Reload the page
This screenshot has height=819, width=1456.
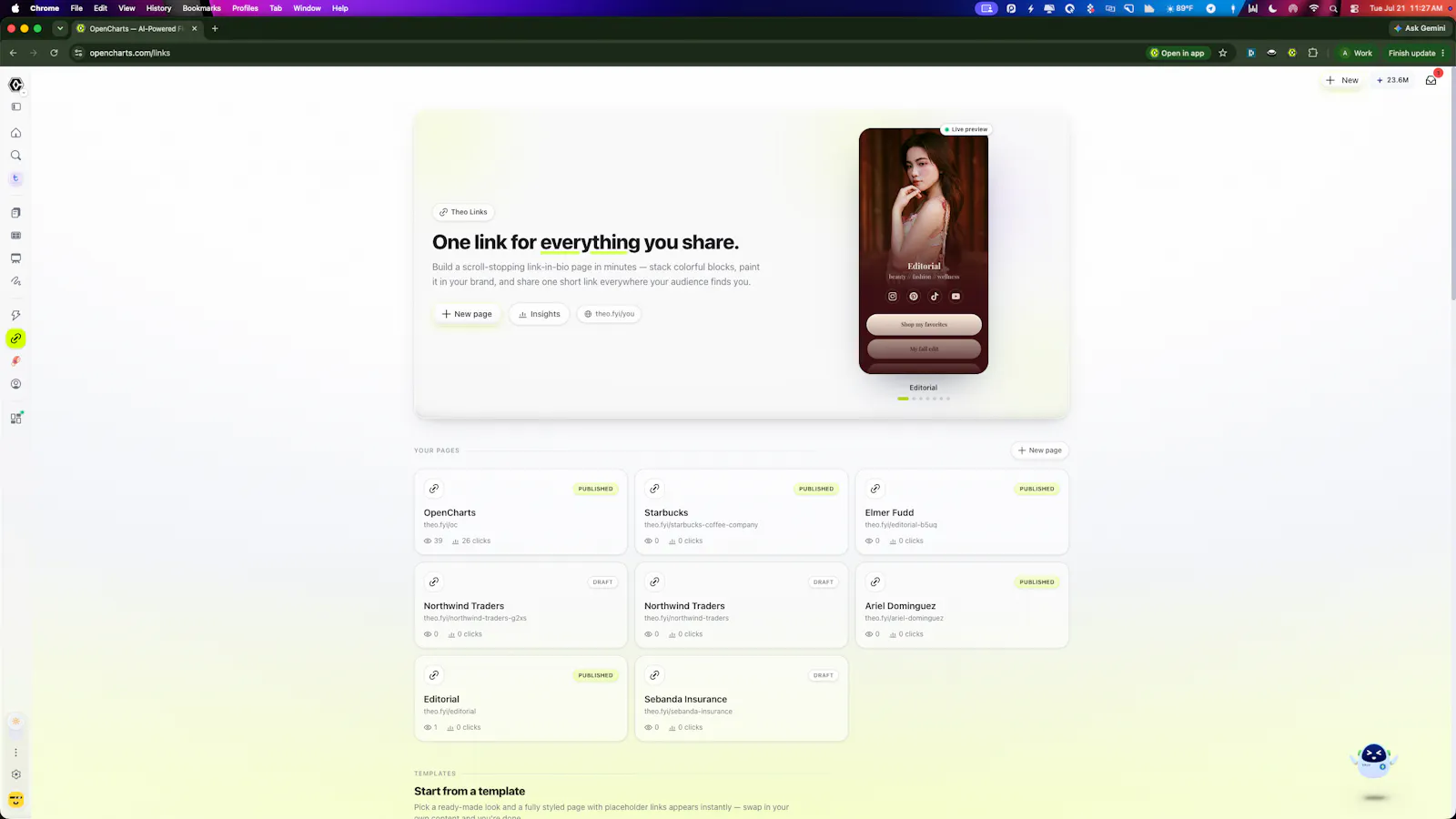(x=54, y=53)
